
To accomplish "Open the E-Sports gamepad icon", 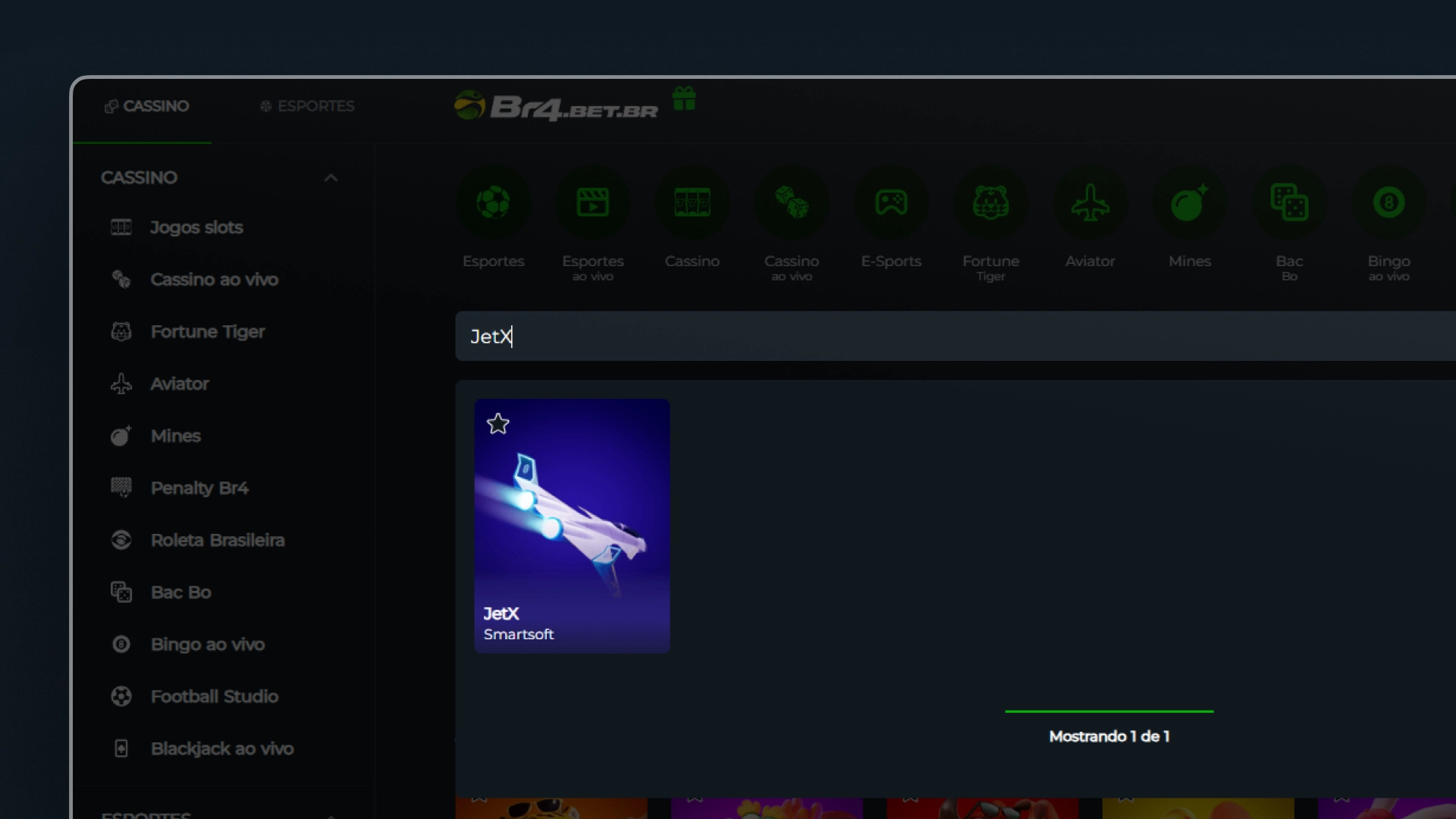I will (x=891, y=203).
